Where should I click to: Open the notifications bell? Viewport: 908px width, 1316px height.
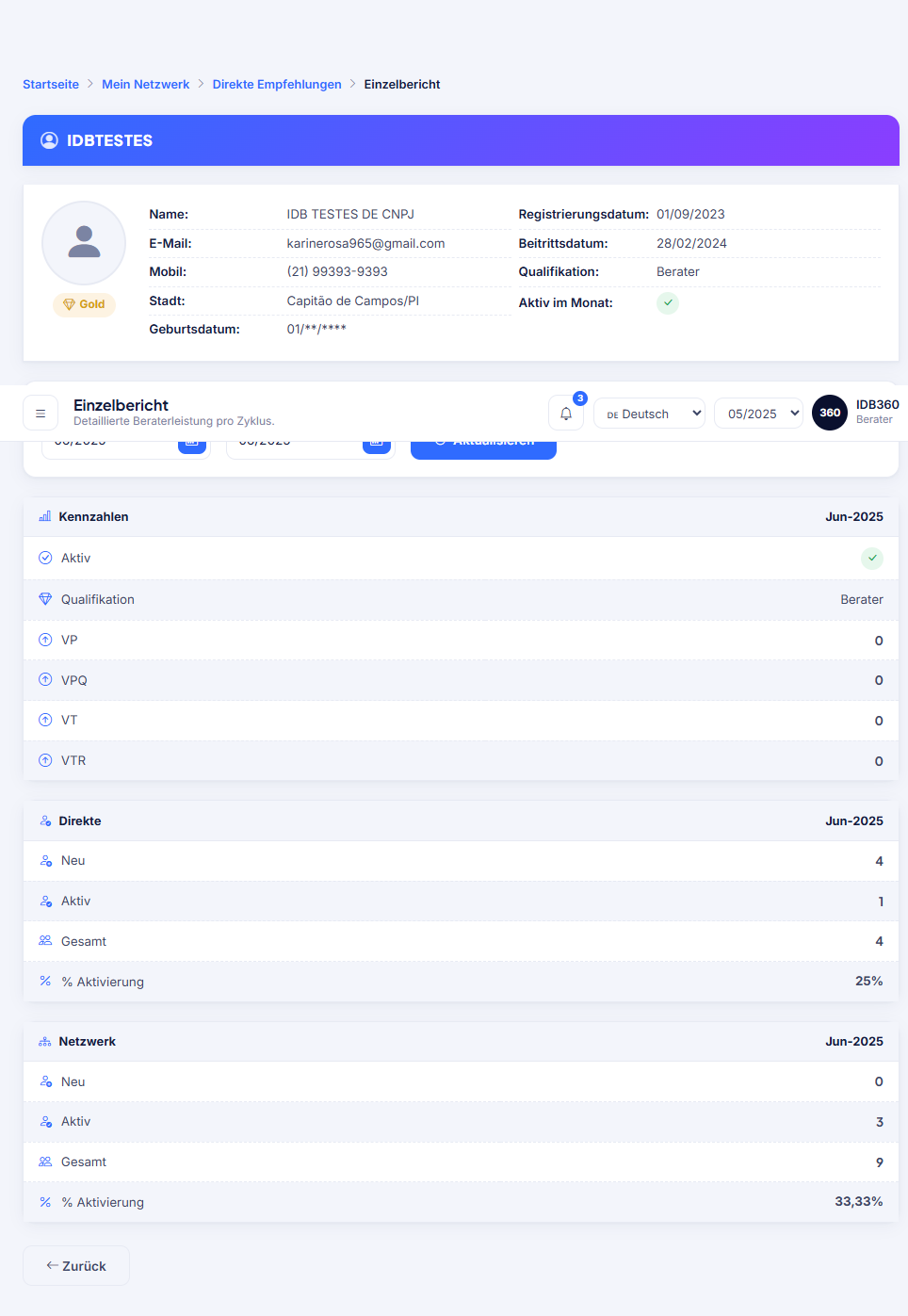tap(566, 413)
